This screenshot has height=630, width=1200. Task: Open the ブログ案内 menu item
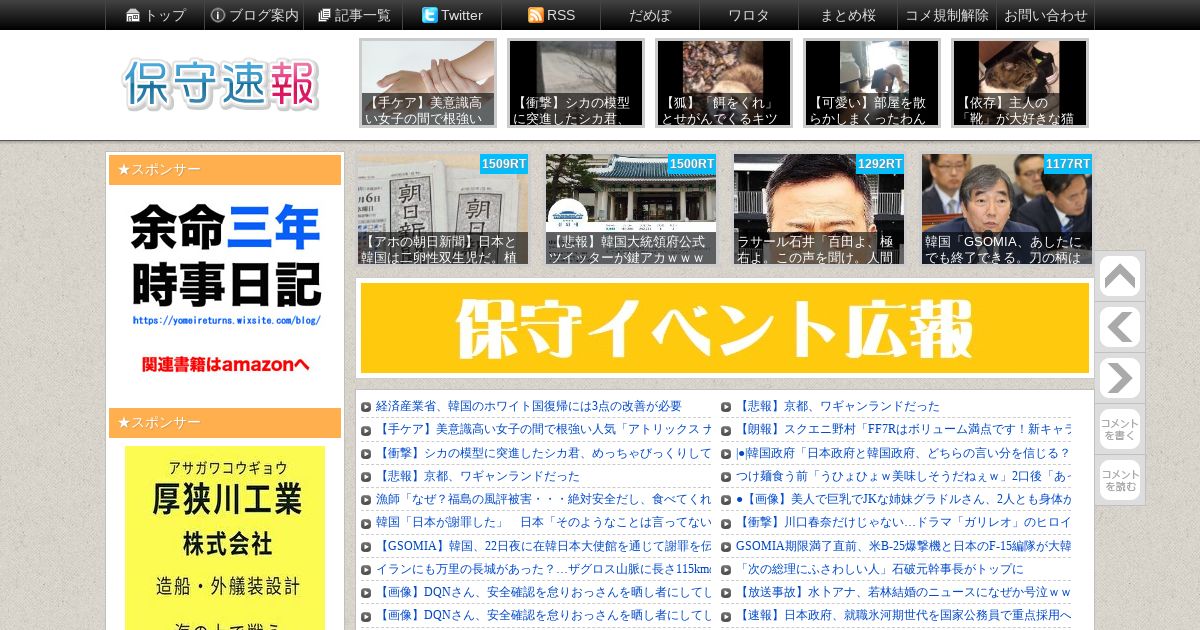254,15
